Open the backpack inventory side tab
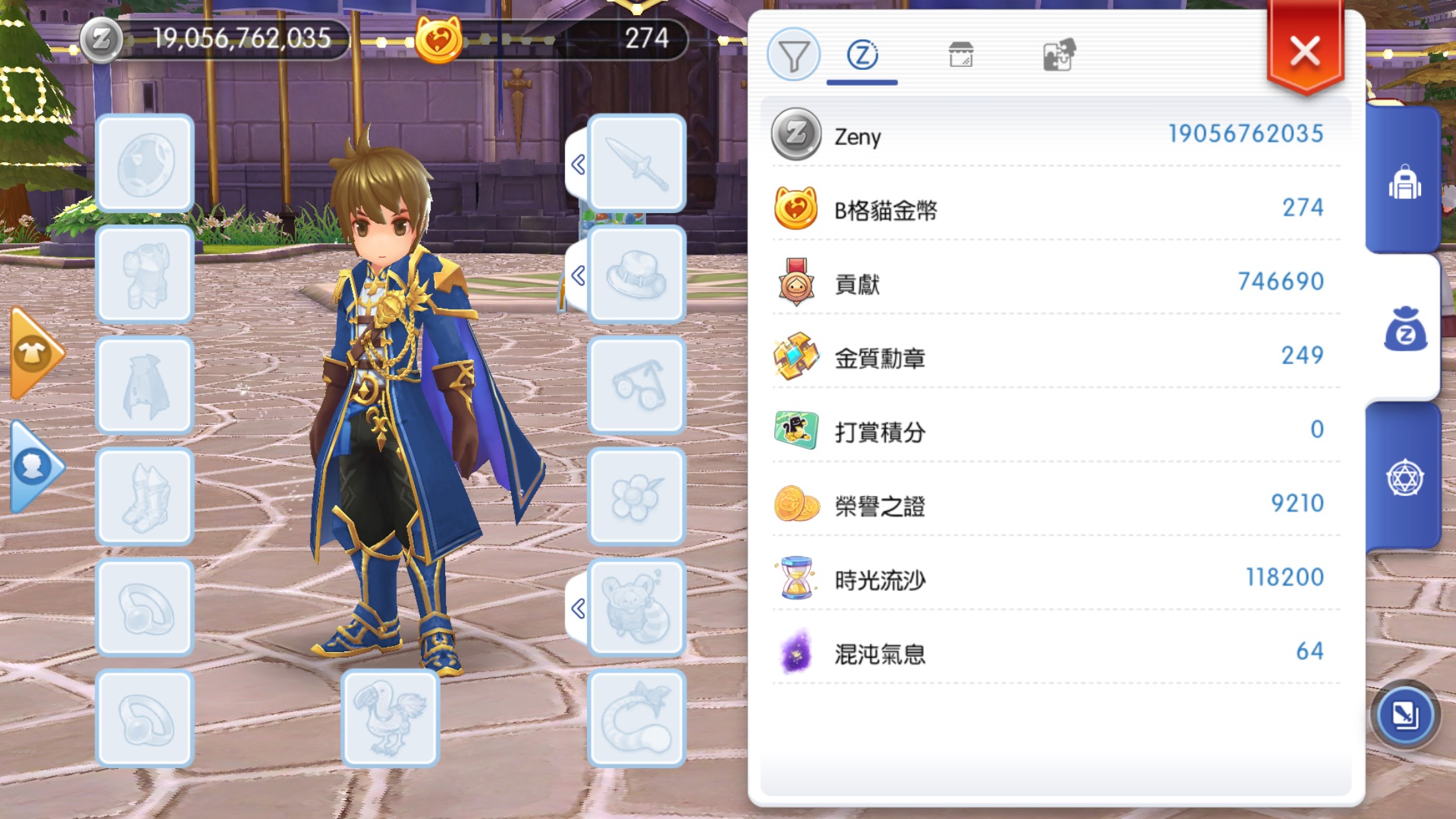The width and height of the screenshot is (1456, 819). 1404,181
